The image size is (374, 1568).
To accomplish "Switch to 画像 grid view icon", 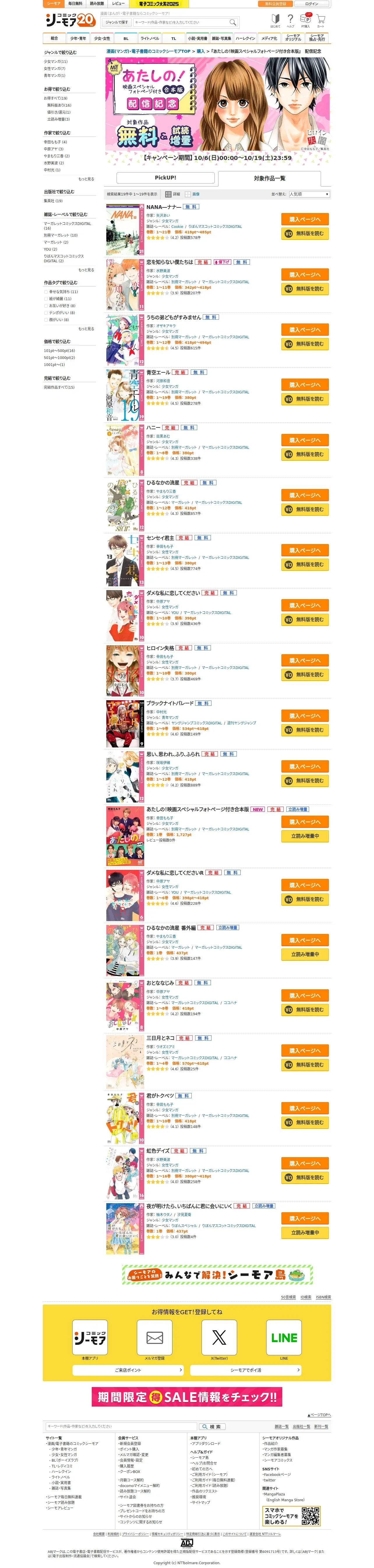I will tap(188, 194).
